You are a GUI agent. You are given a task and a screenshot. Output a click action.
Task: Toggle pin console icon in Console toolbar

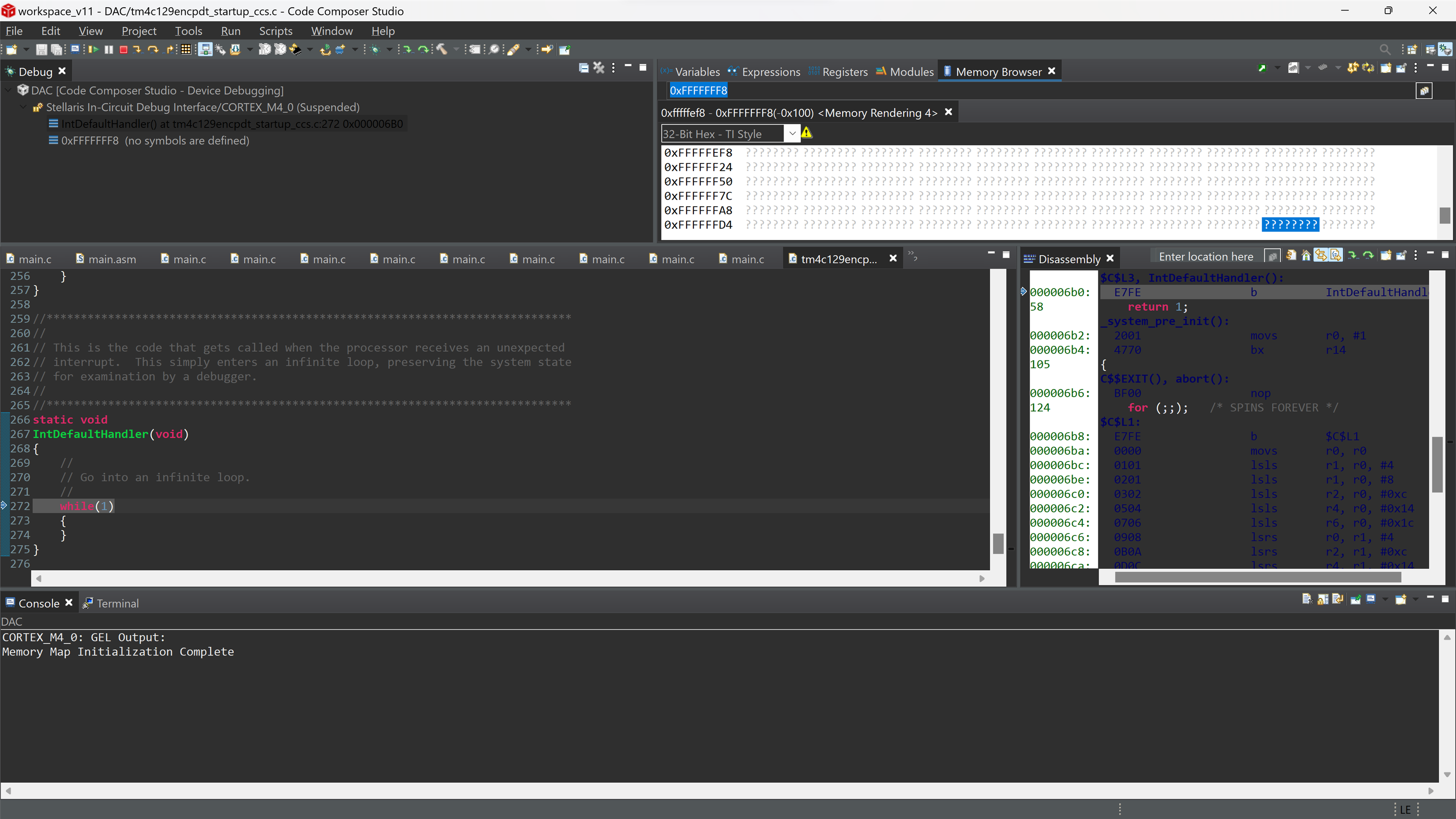(1355, 599)
